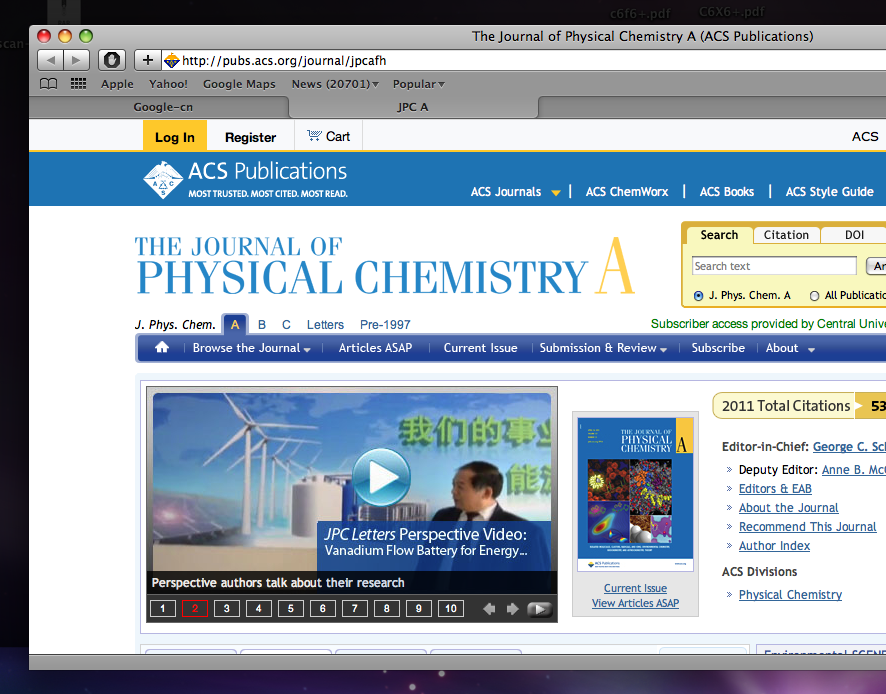Select carousel slide 1

[163, 609]
